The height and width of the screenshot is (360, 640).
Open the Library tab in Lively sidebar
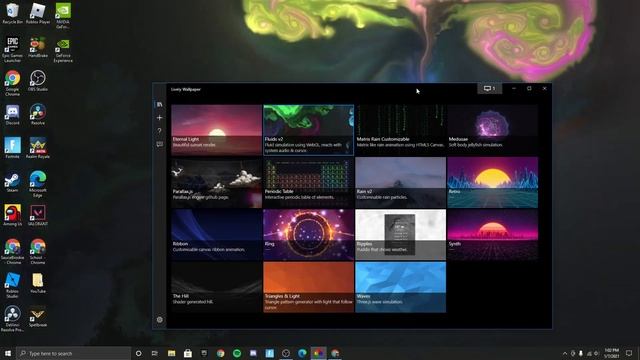[160, 104]
